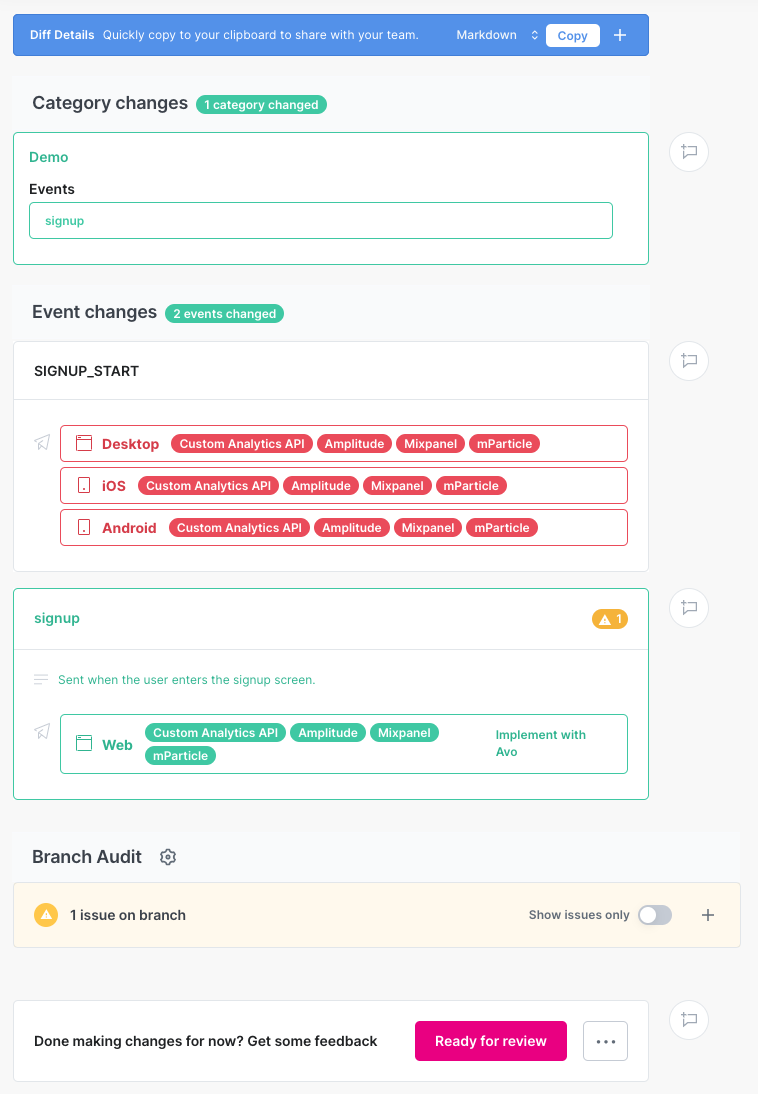758x1094 pixels.
Task: Open Implement with Avo link
Action: click(x=540, y=743)
